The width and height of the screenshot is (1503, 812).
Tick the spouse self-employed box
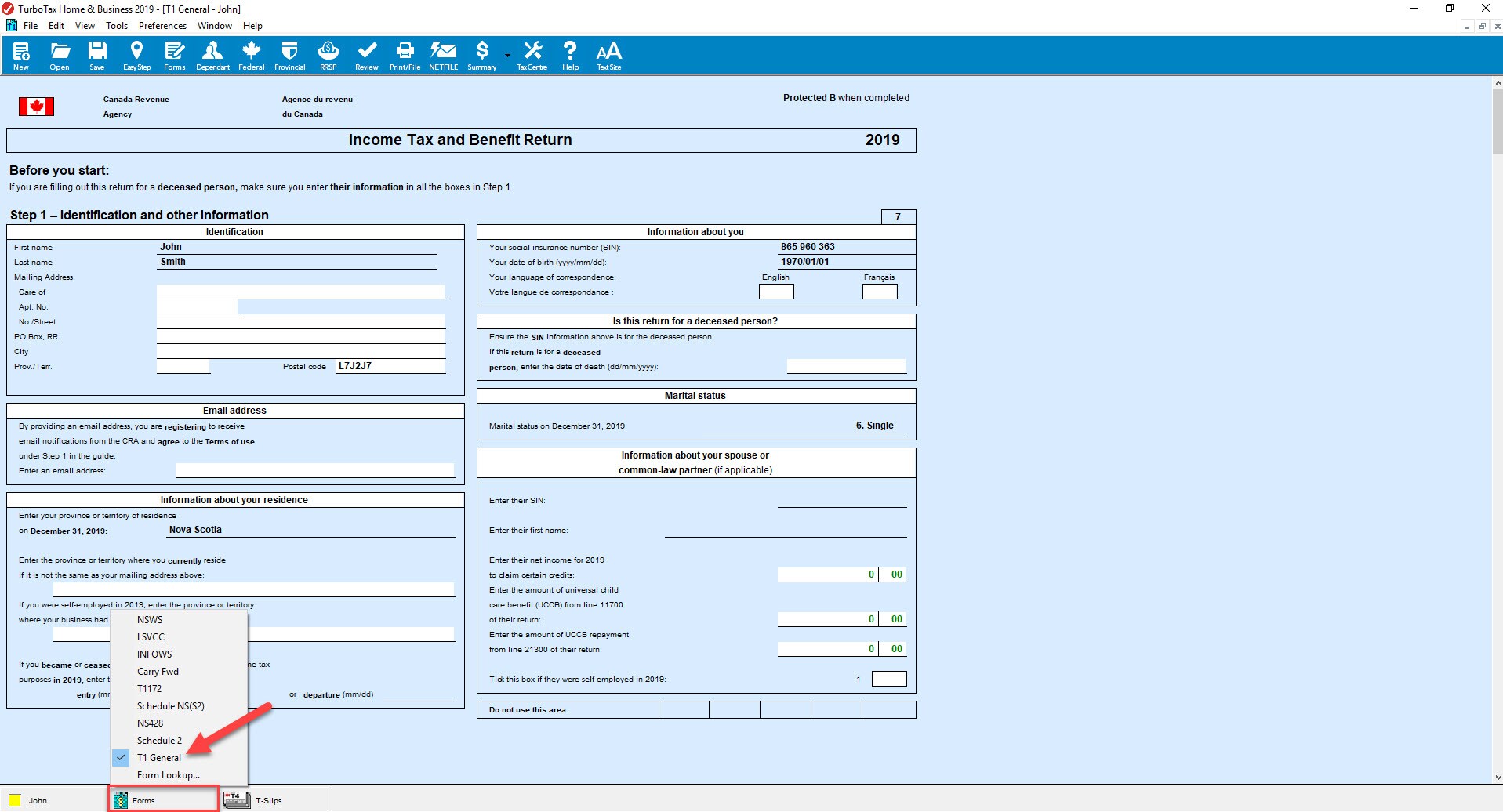[x=889, y=679]
